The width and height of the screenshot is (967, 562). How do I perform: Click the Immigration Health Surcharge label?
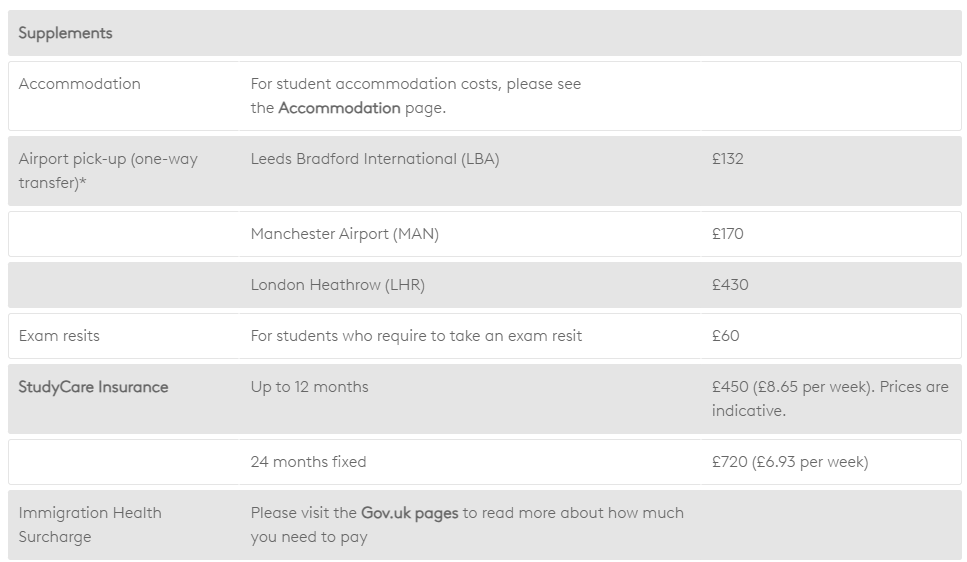(x=90, y=525)
